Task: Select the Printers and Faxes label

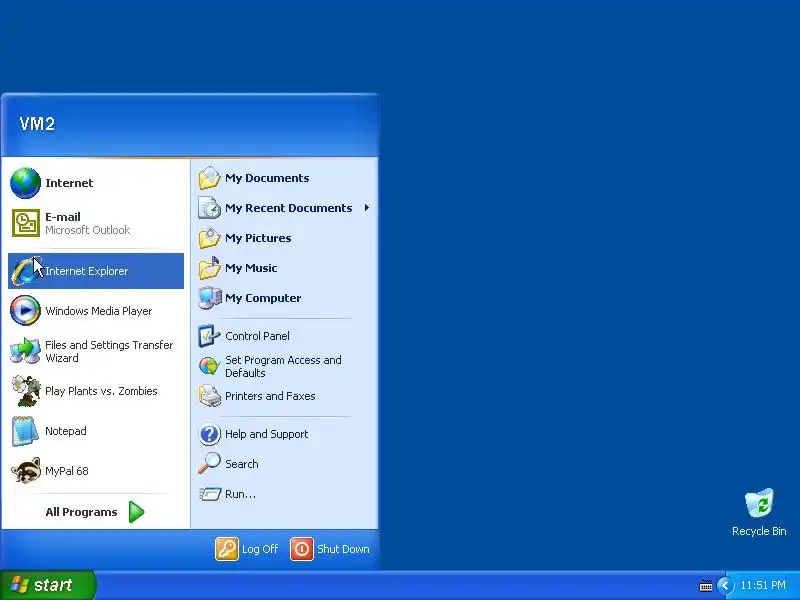Action: pyautogui.click(x=270, y=396)
